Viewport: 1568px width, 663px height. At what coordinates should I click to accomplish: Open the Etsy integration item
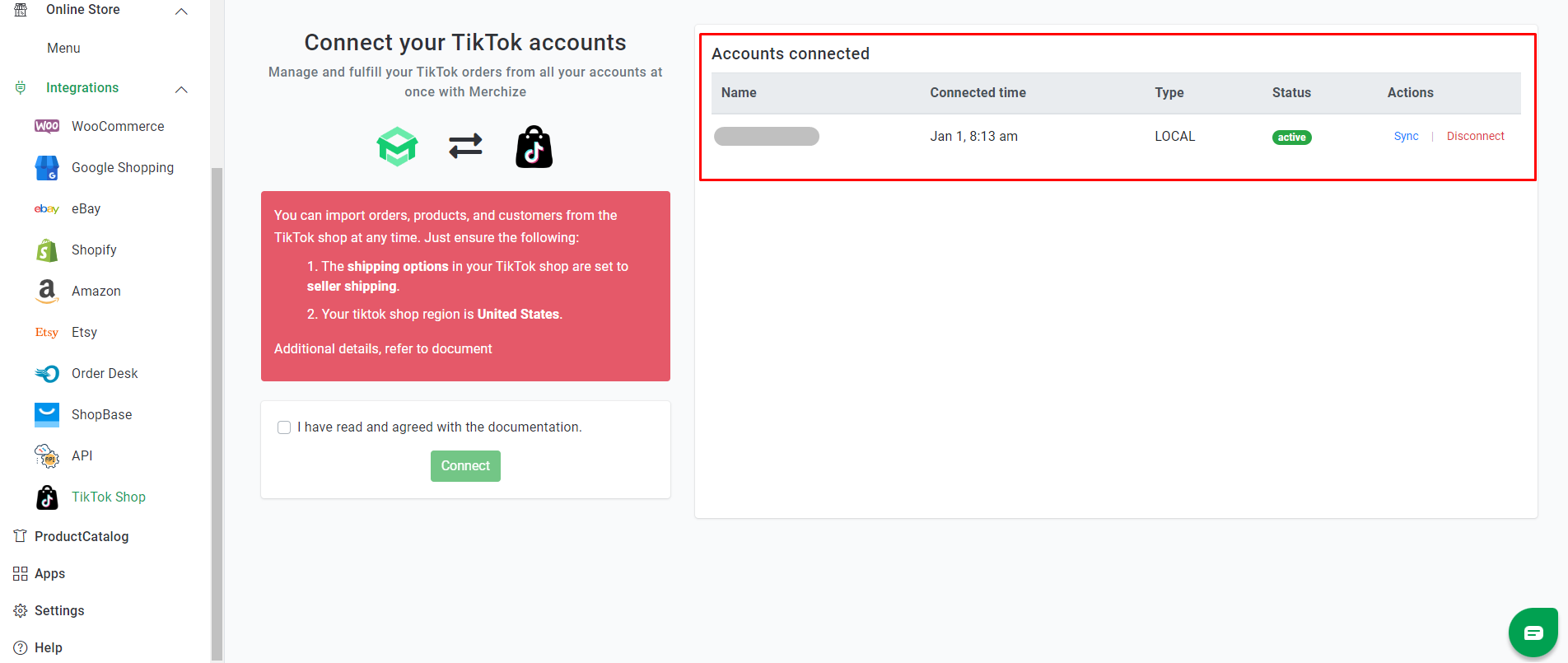tap(84, 332)
